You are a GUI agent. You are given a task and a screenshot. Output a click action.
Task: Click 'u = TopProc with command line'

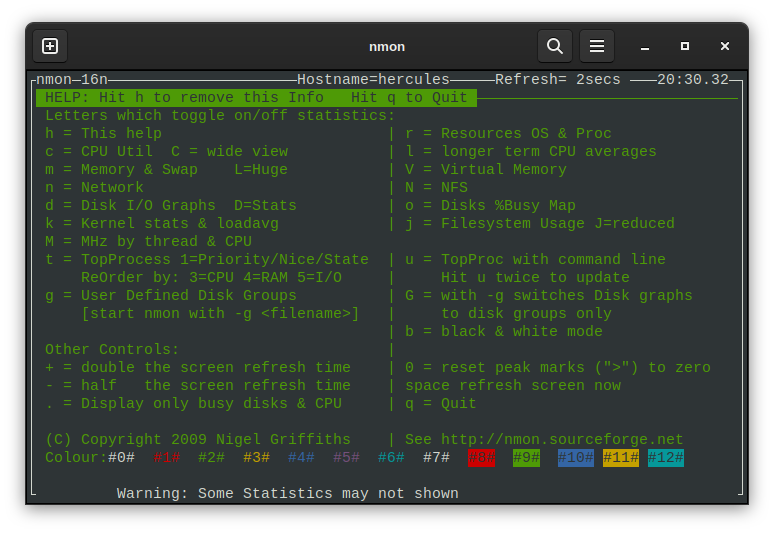(x=535, y=260)
